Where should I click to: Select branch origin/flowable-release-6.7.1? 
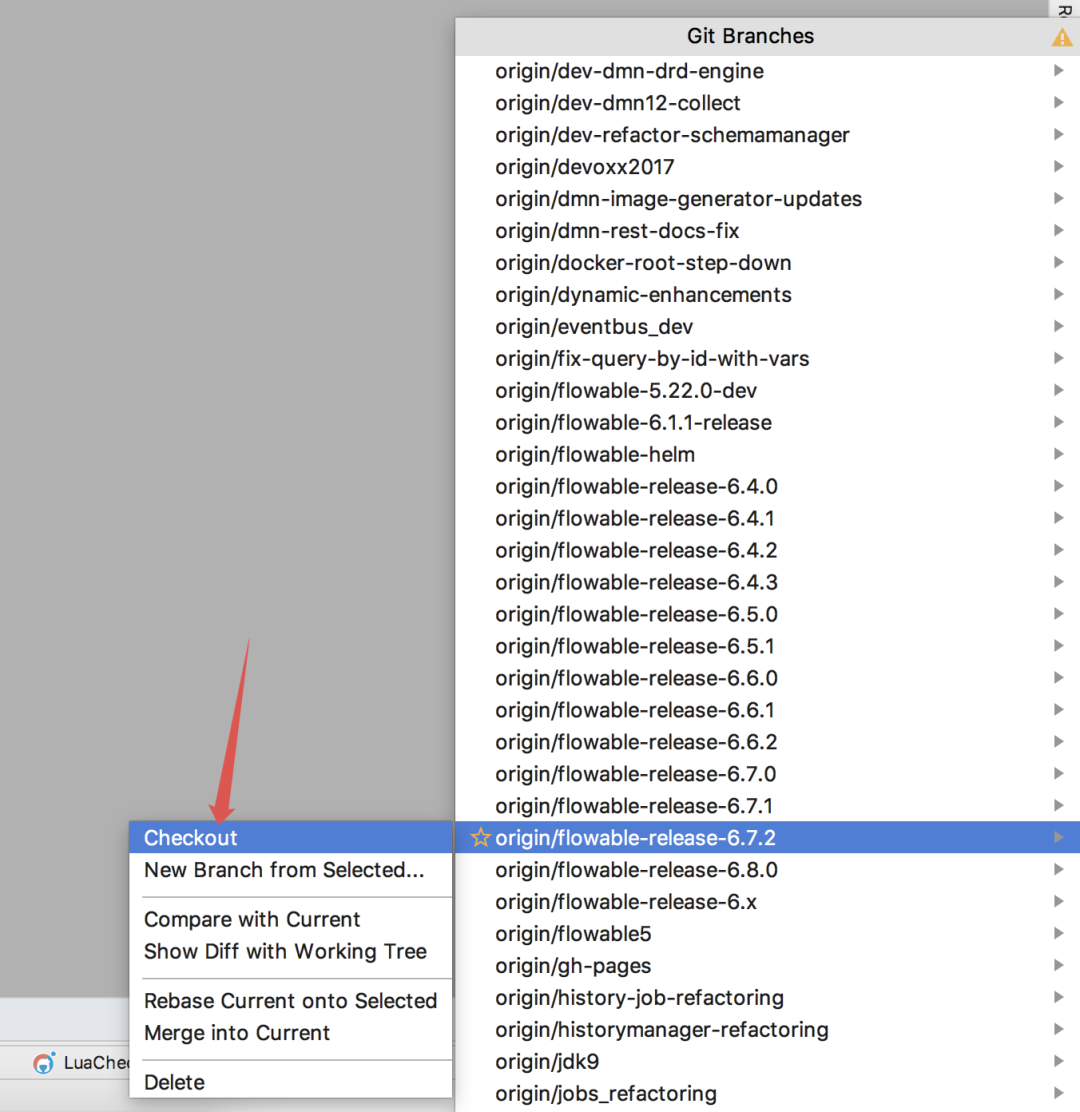767,806
